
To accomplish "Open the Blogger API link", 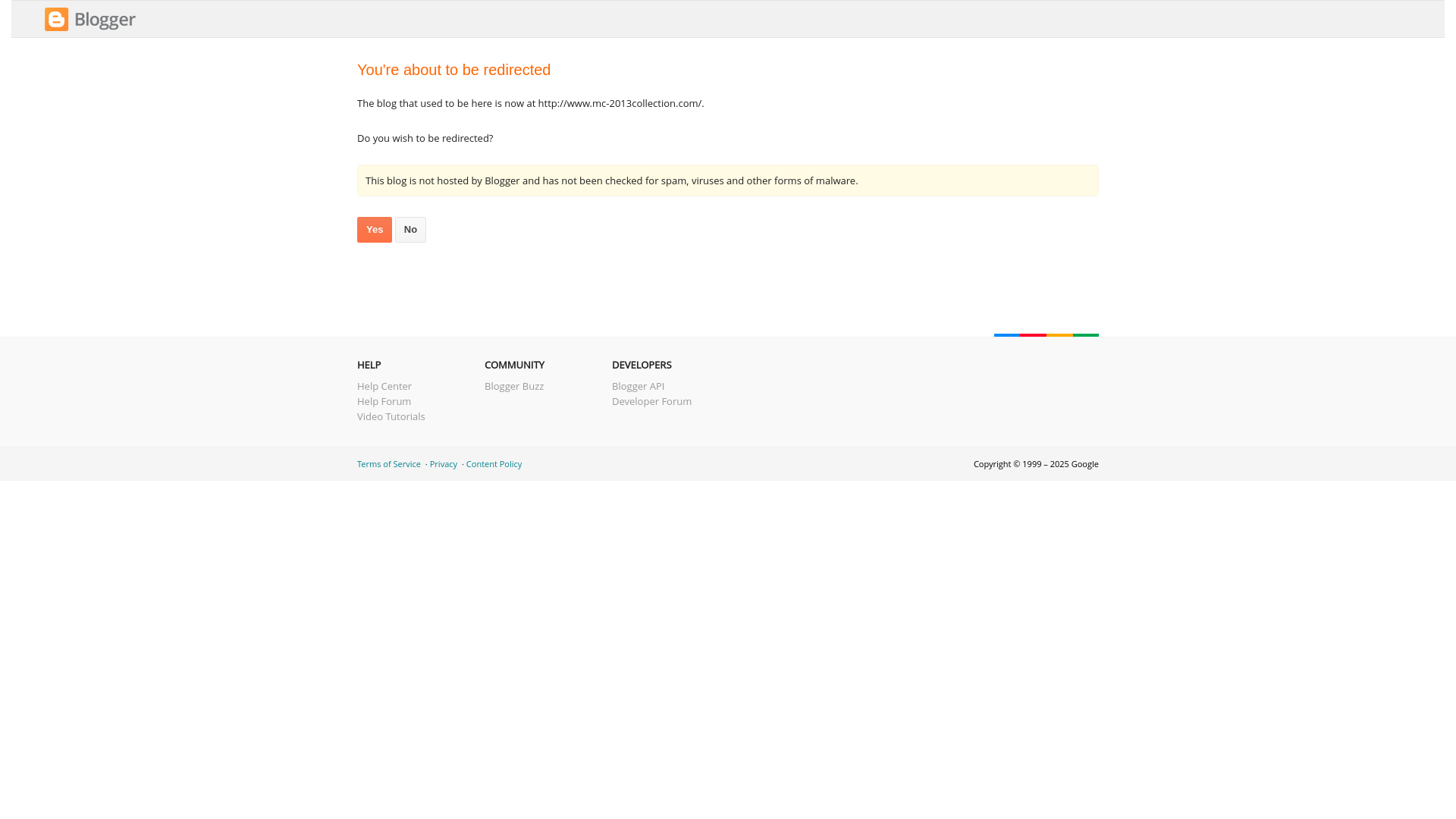I will (x=638, y=386).
